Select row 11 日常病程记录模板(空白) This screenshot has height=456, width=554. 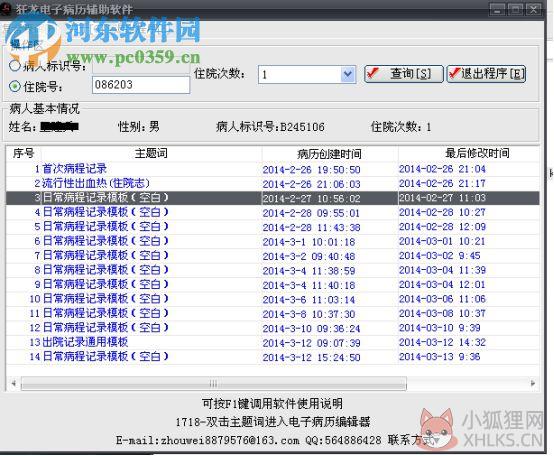coord(272,314)
